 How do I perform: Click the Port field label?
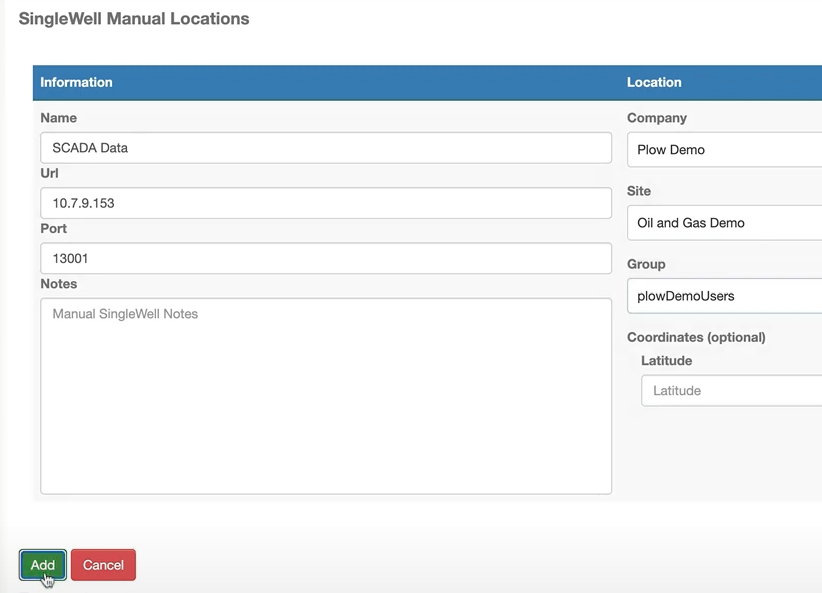53,229
